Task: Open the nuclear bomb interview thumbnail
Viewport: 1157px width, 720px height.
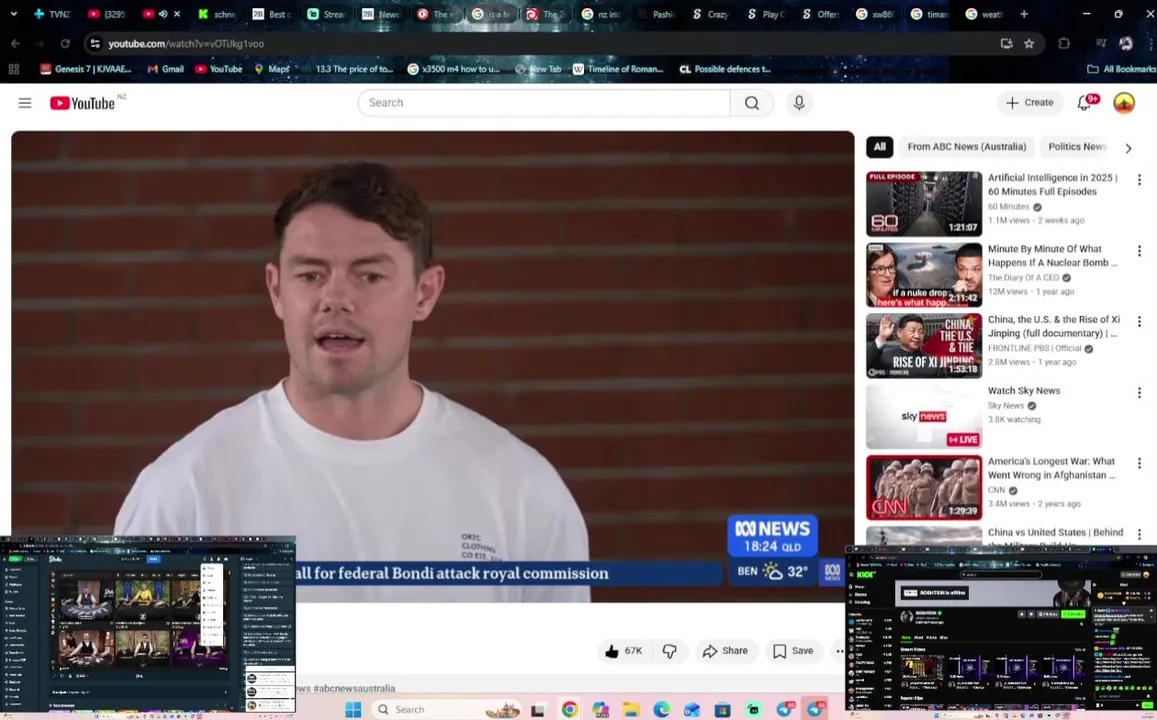Action: click(x=924, y=274)
